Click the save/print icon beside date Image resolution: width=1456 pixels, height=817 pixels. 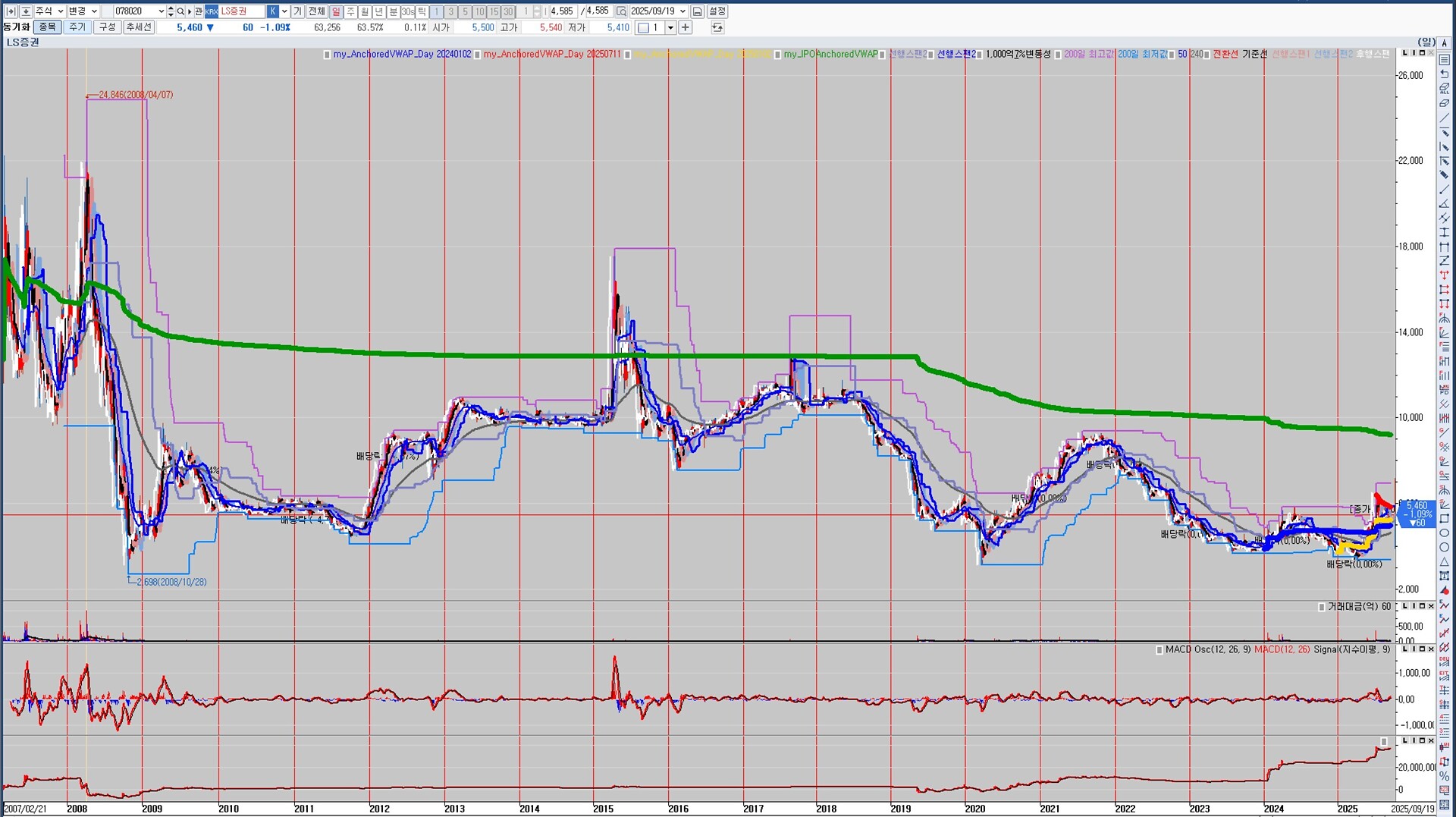[697, 11]
